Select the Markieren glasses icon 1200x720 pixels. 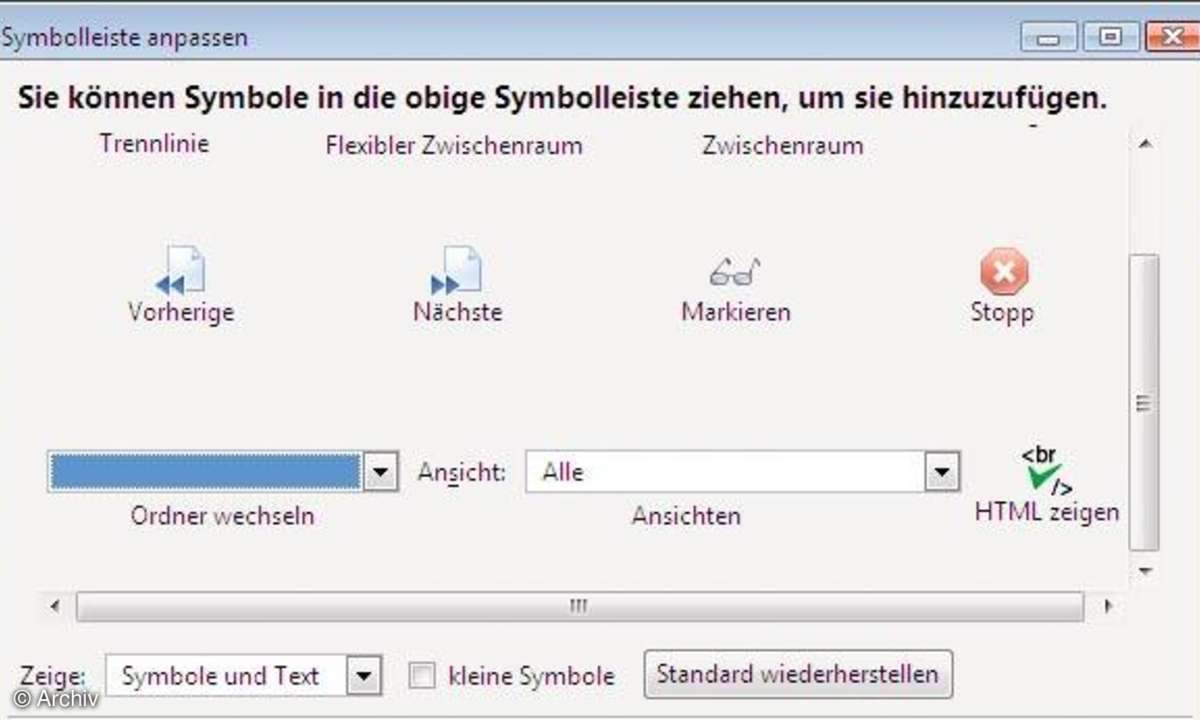point(735,270)
